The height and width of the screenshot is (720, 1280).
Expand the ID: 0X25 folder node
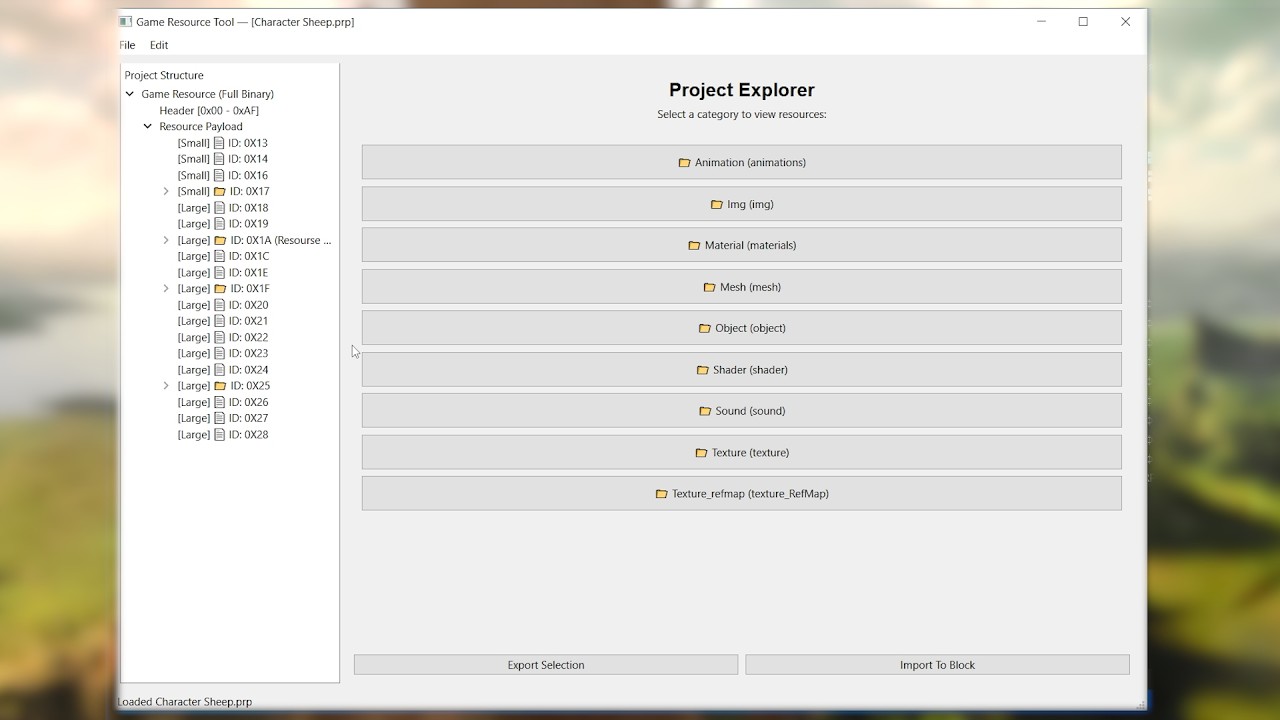(x=166, y=386)
